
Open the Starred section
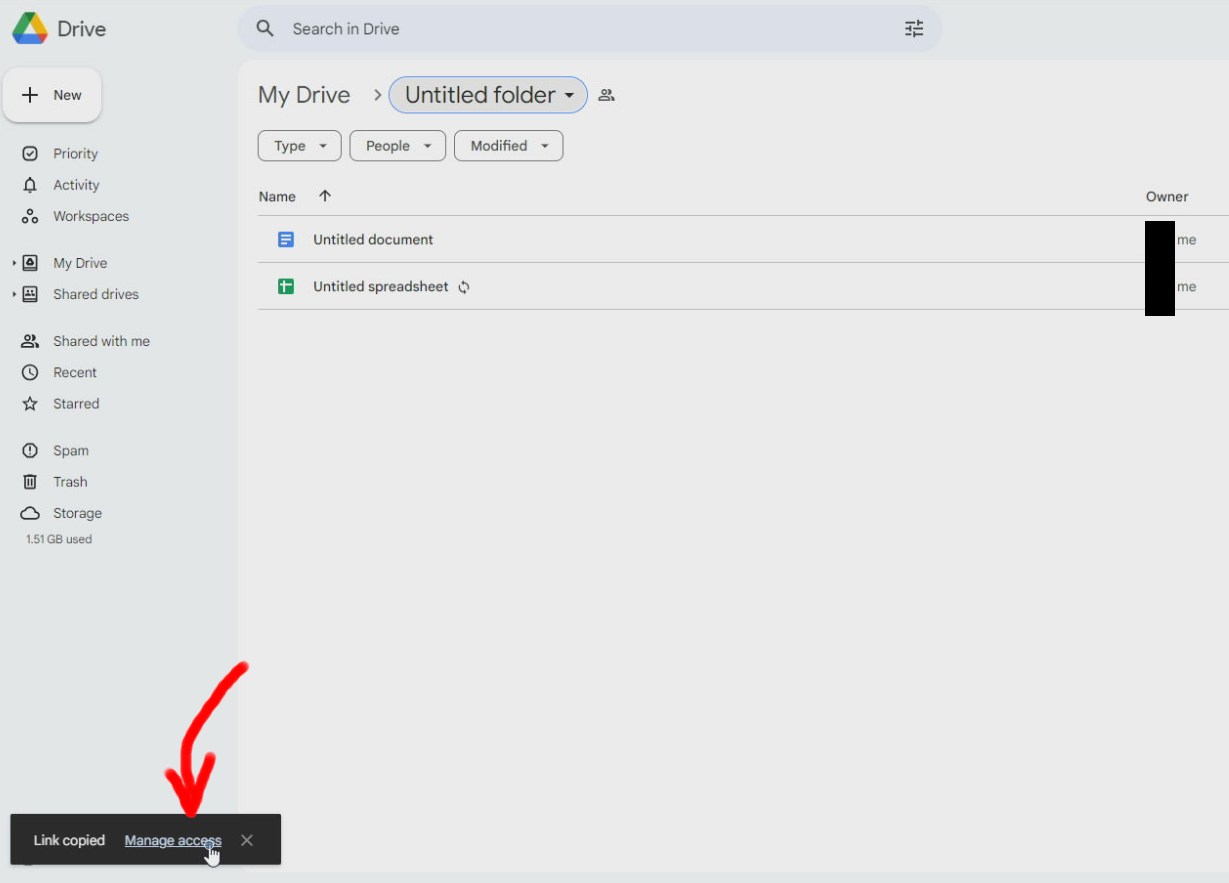(76, 404)
